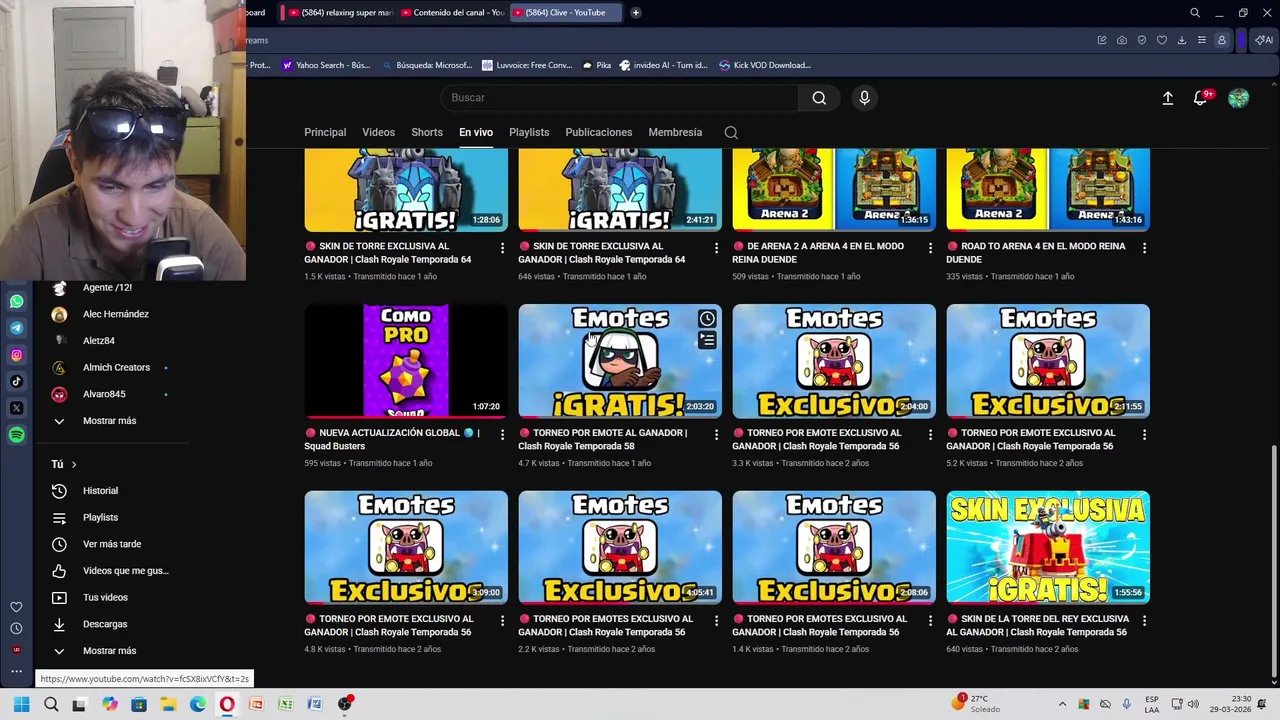Switch to Contenido del canal browser tab
Screen dimensions: 1280x720
tap(452, 13)
